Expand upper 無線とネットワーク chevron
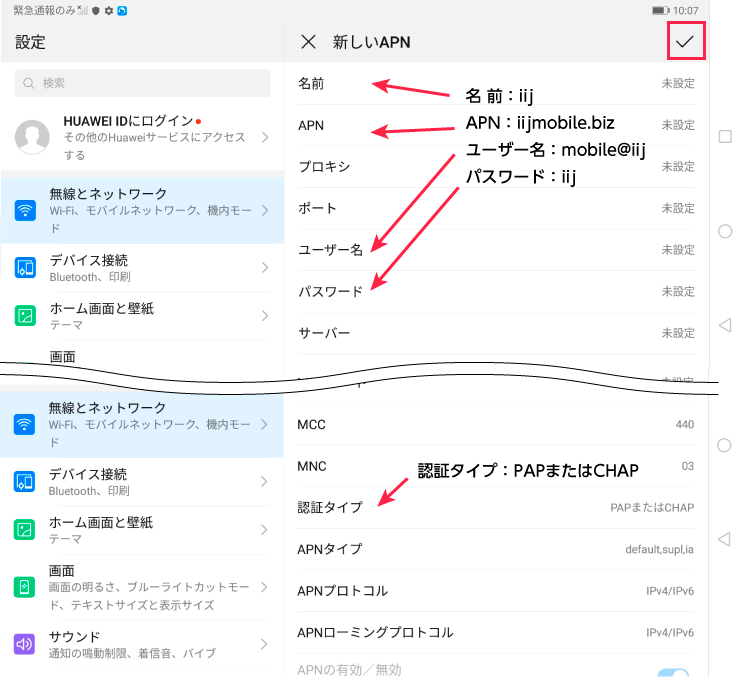 265,210
